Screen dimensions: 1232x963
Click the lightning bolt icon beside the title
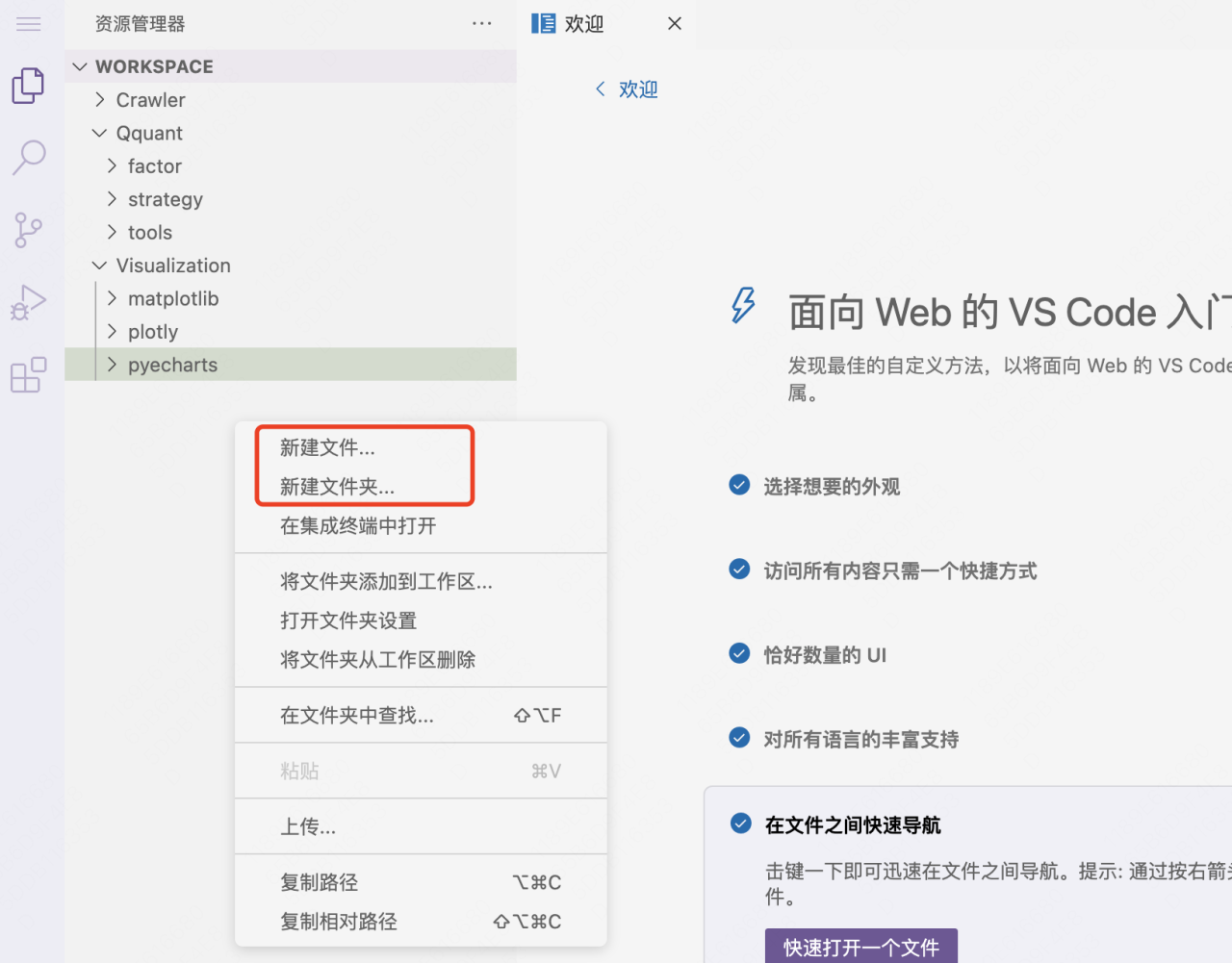(743, 306)
